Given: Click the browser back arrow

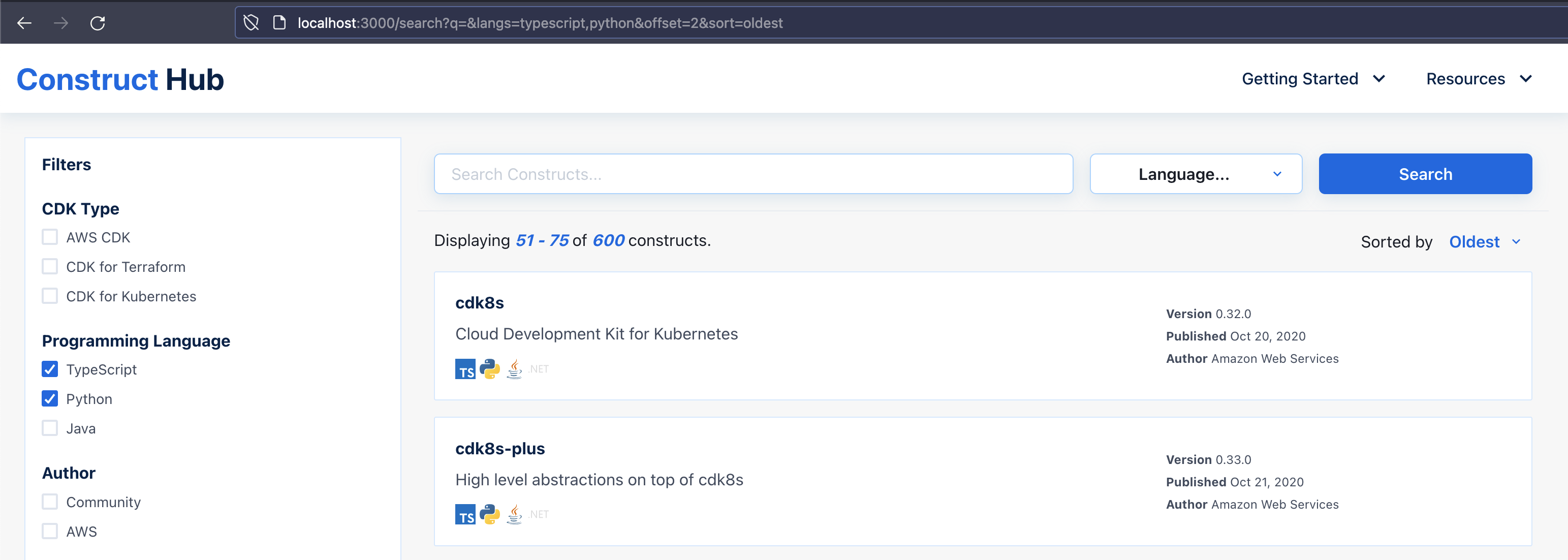Looking at the screenshot, I should click(x=24, y=22).
